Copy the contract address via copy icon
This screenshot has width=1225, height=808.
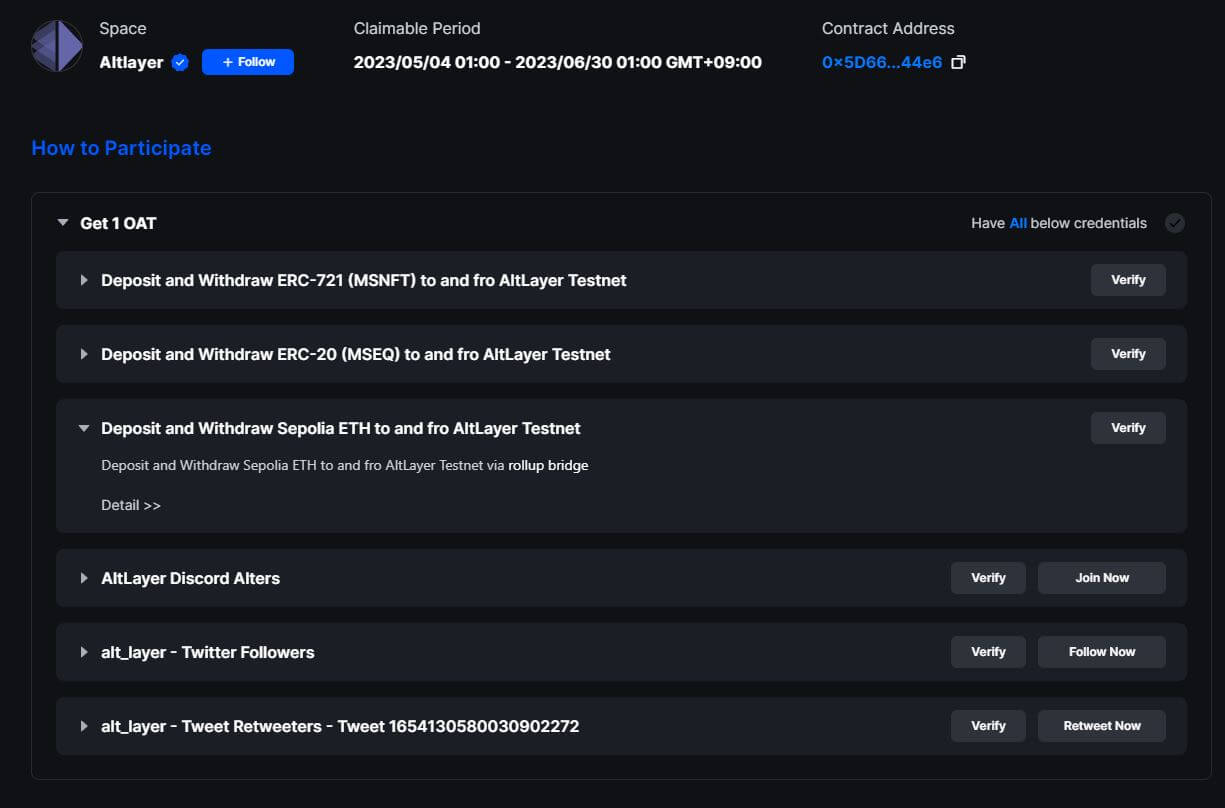pyautogui.click(x=958, y=62)
